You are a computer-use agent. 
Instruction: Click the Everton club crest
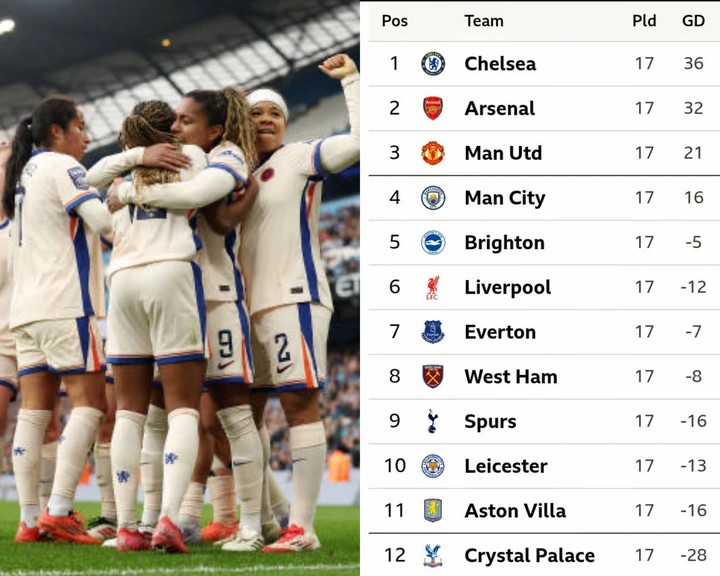coord(433,332)
